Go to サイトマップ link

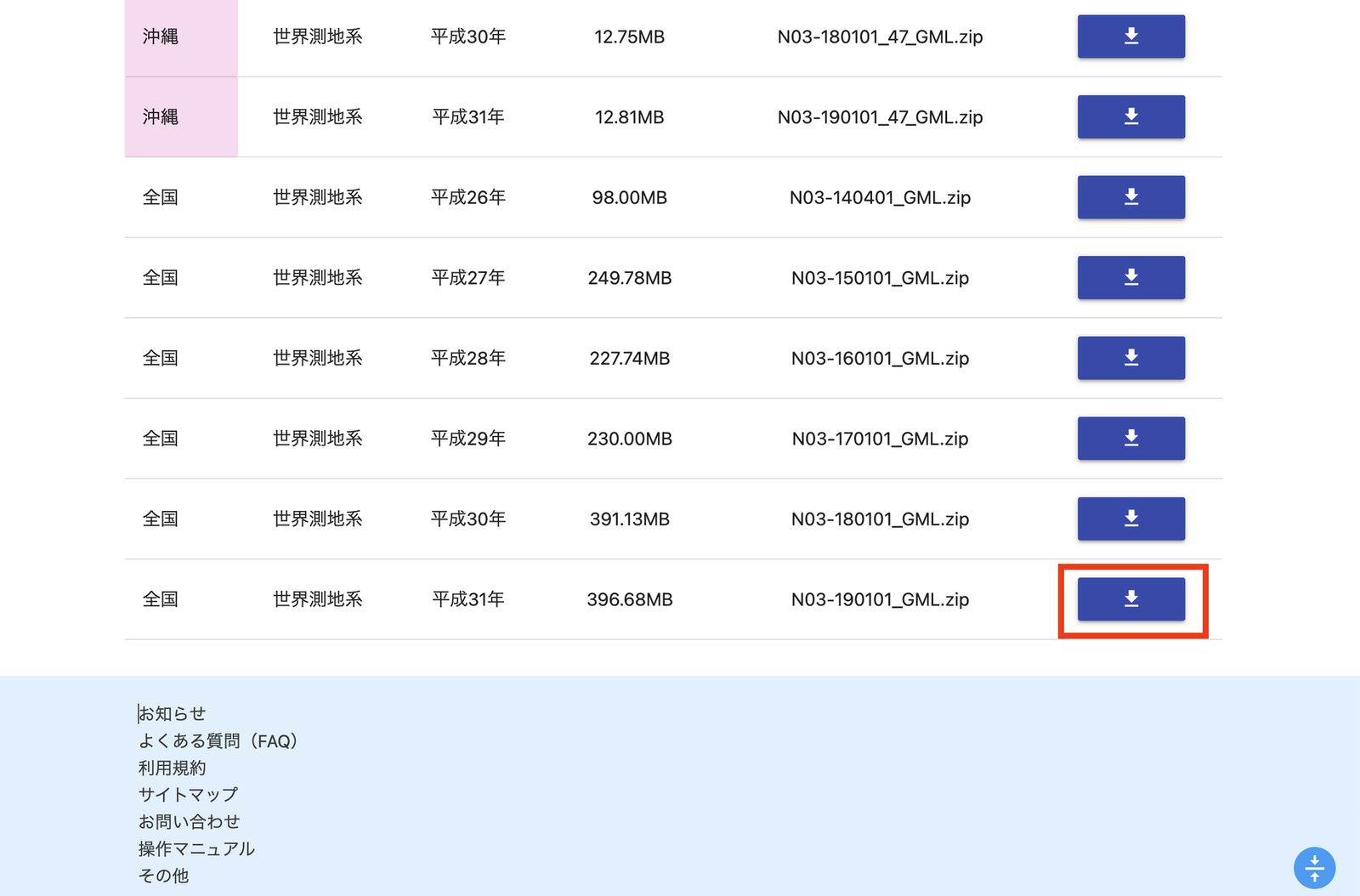pos(188,794)
